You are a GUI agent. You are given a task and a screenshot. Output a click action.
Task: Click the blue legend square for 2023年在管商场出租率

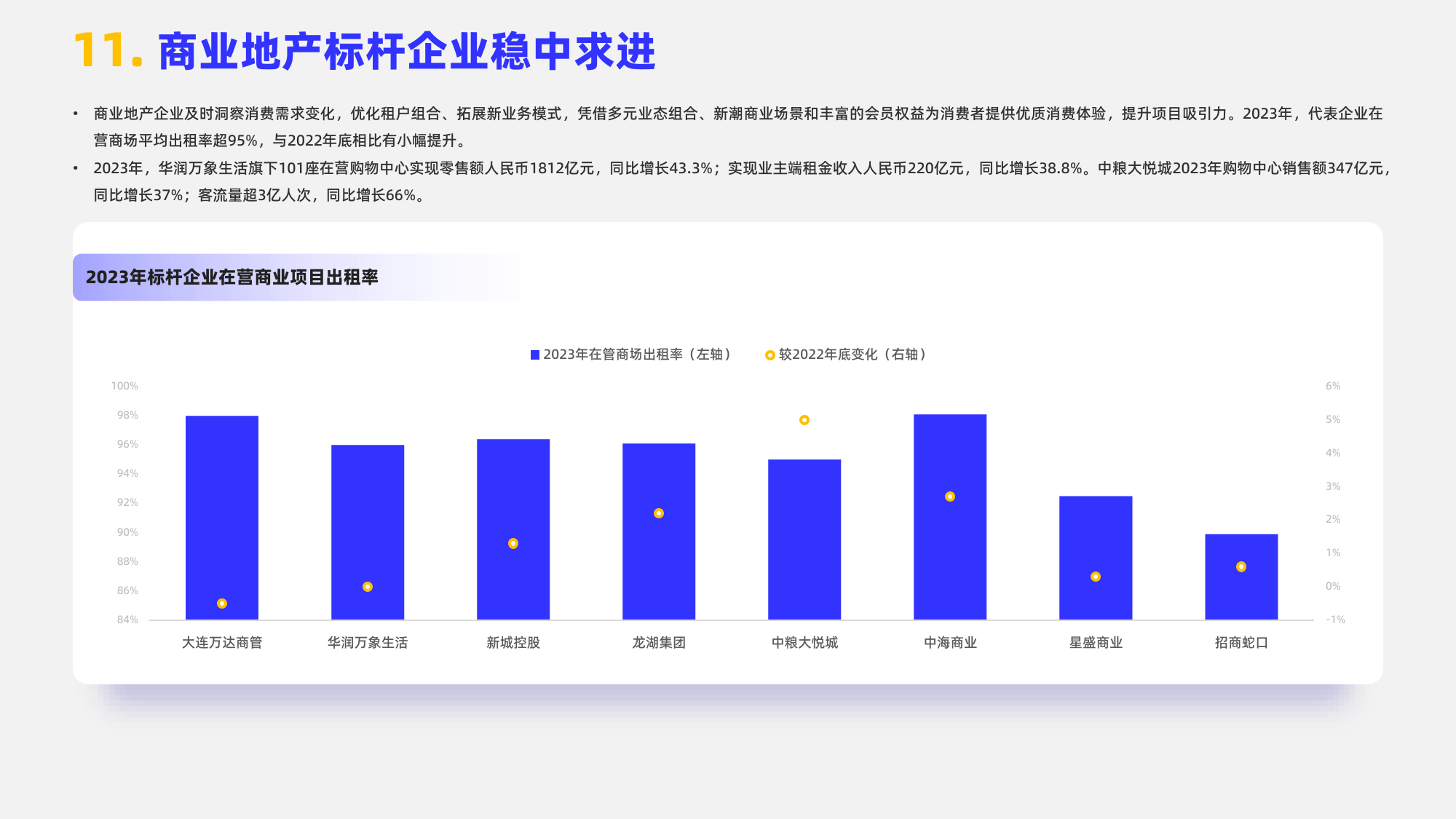coord(535,355)
